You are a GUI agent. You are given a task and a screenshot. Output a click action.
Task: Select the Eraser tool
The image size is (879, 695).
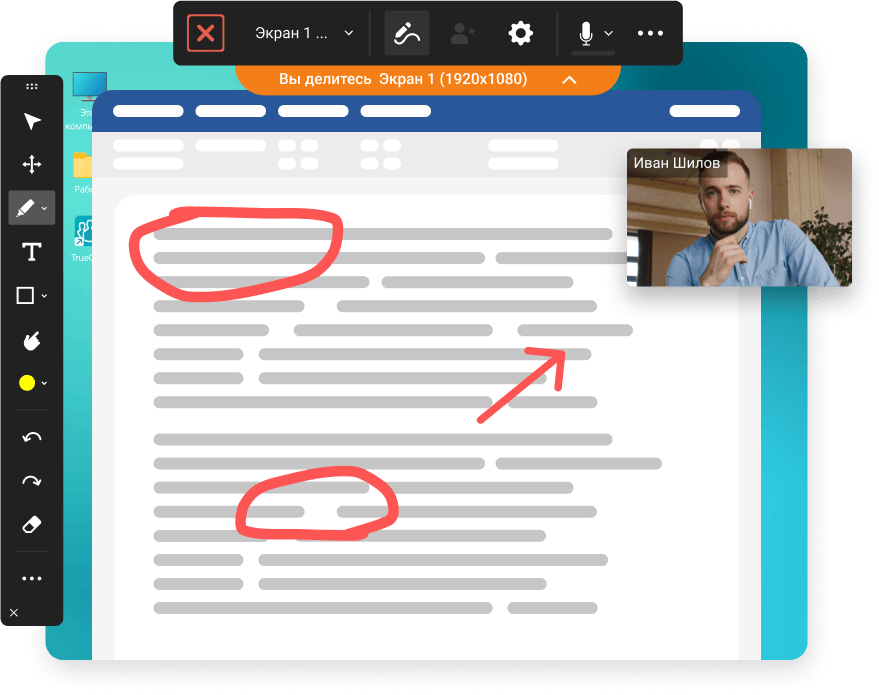click(32, 525)
